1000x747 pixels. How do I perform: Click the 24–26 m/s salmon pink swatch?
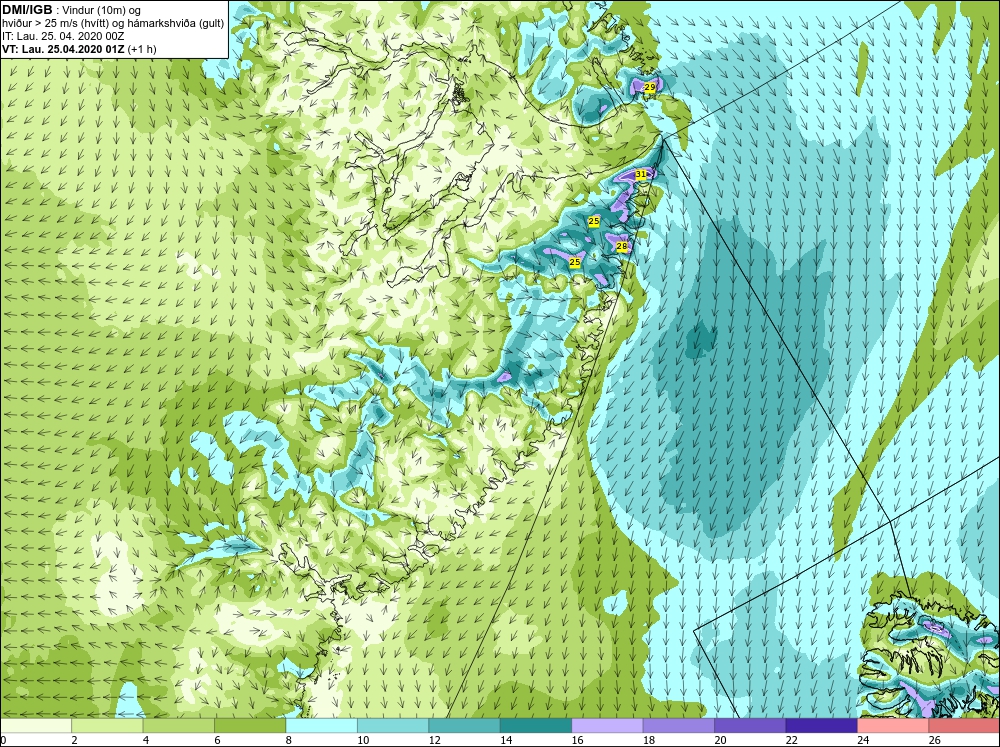click(x=893, y=725)
